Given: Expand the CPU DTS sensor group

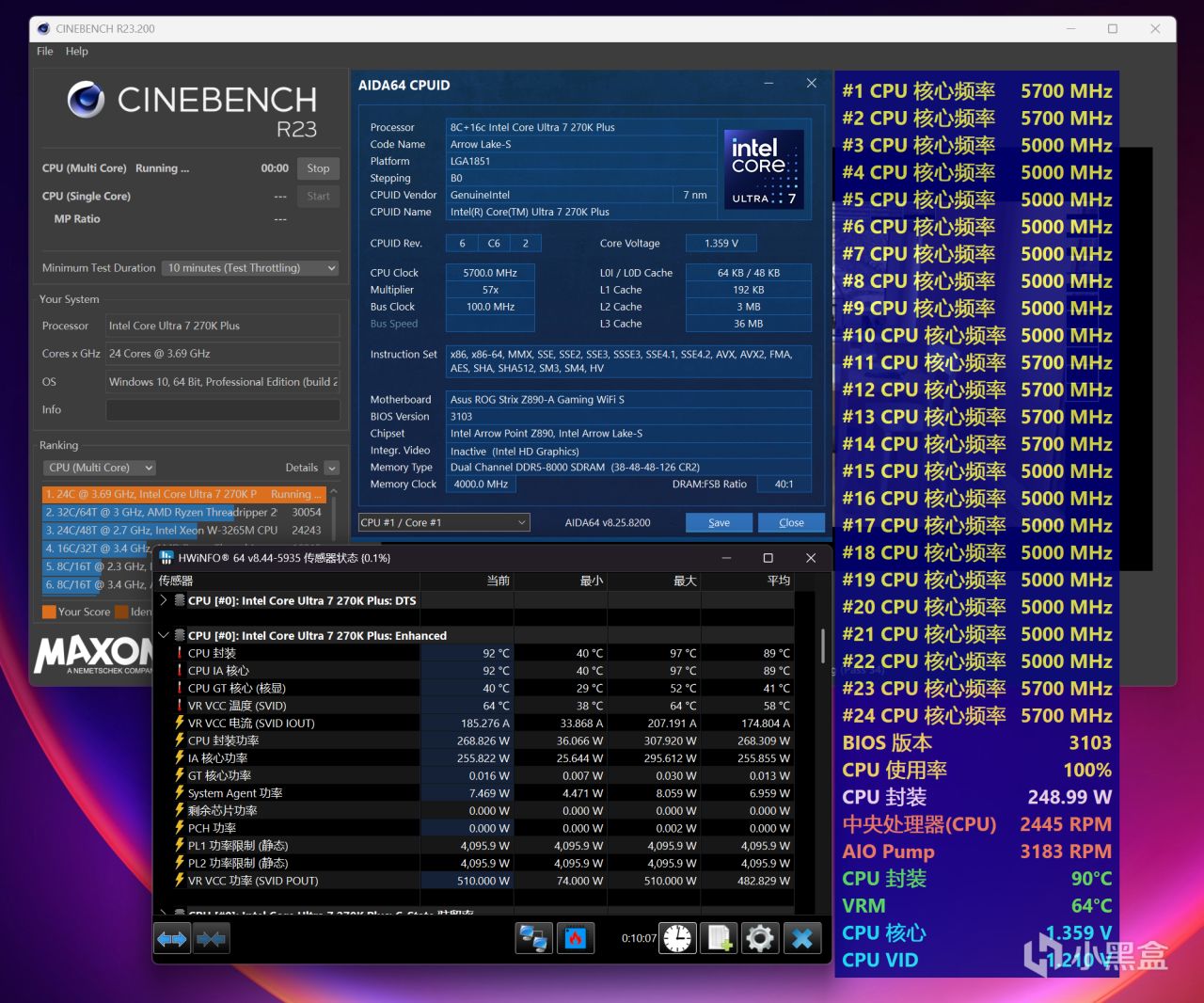Looking at the screenshot, I should pyautogui.click(x=164, y=600).
